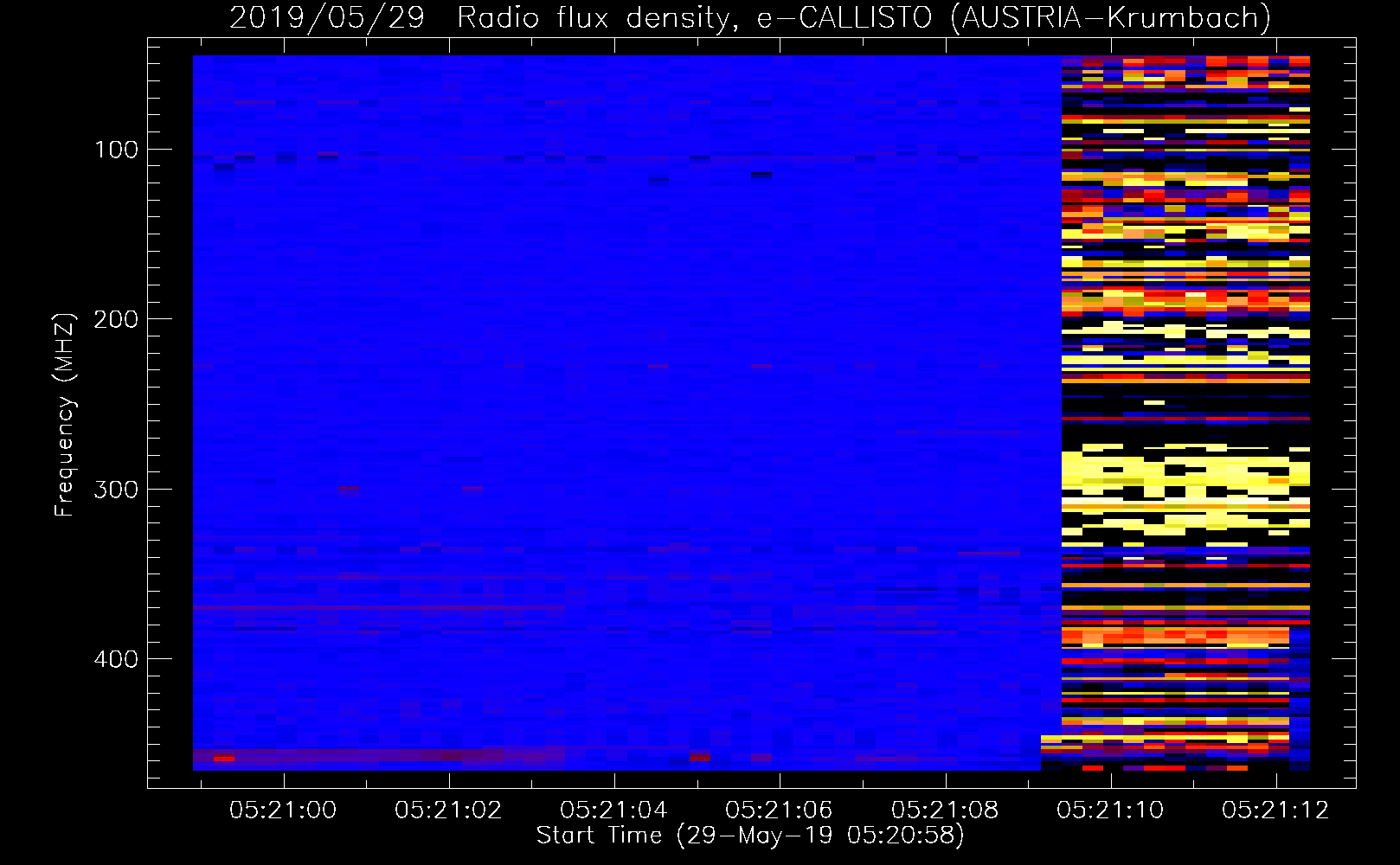The height and width of the screenshot is (865, 1400).
Task: Click the time label '05:21:12'
Action: (1275, 810)
